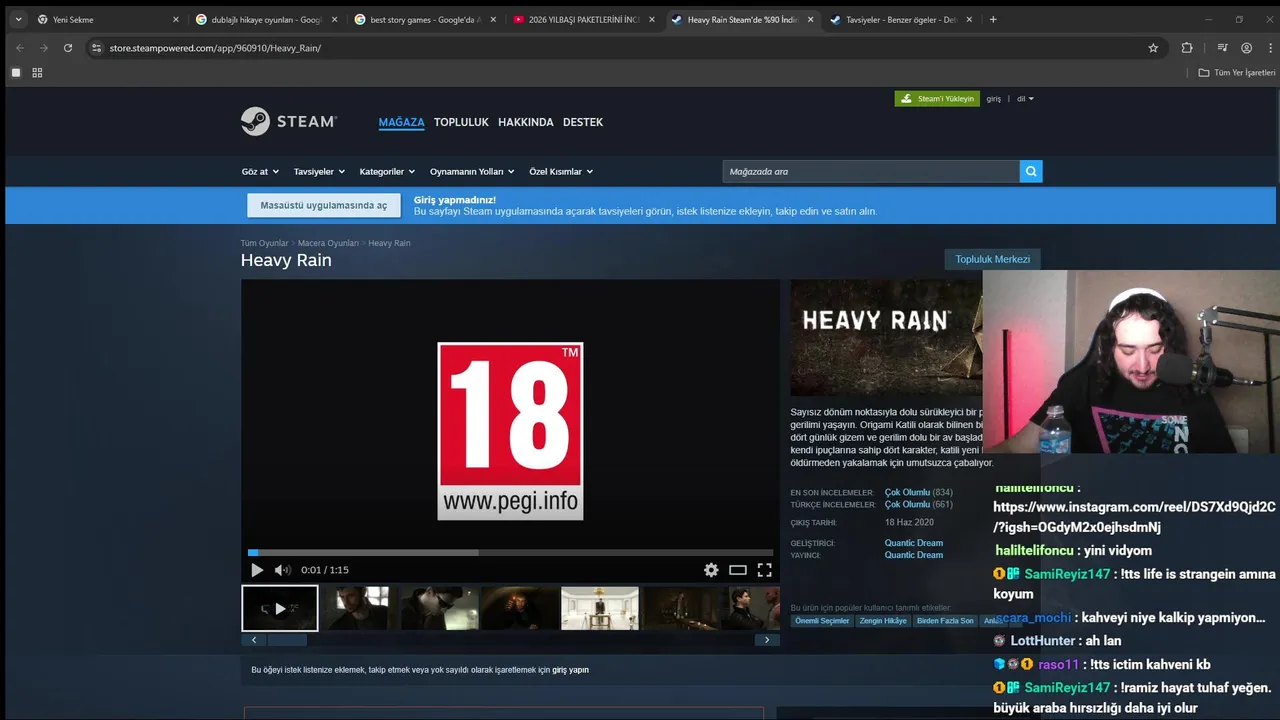Image resolution: width=1280 pixels, height=720 pixels.
Task: Open the Zengin Hikâye tag
Action: [883, 621]
